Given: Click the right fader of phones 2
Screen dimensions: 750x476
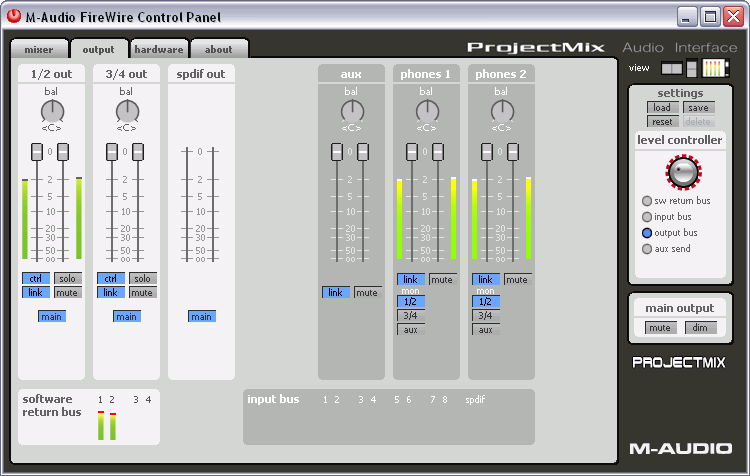Looking at the screenshot, I should click(513, 152).
